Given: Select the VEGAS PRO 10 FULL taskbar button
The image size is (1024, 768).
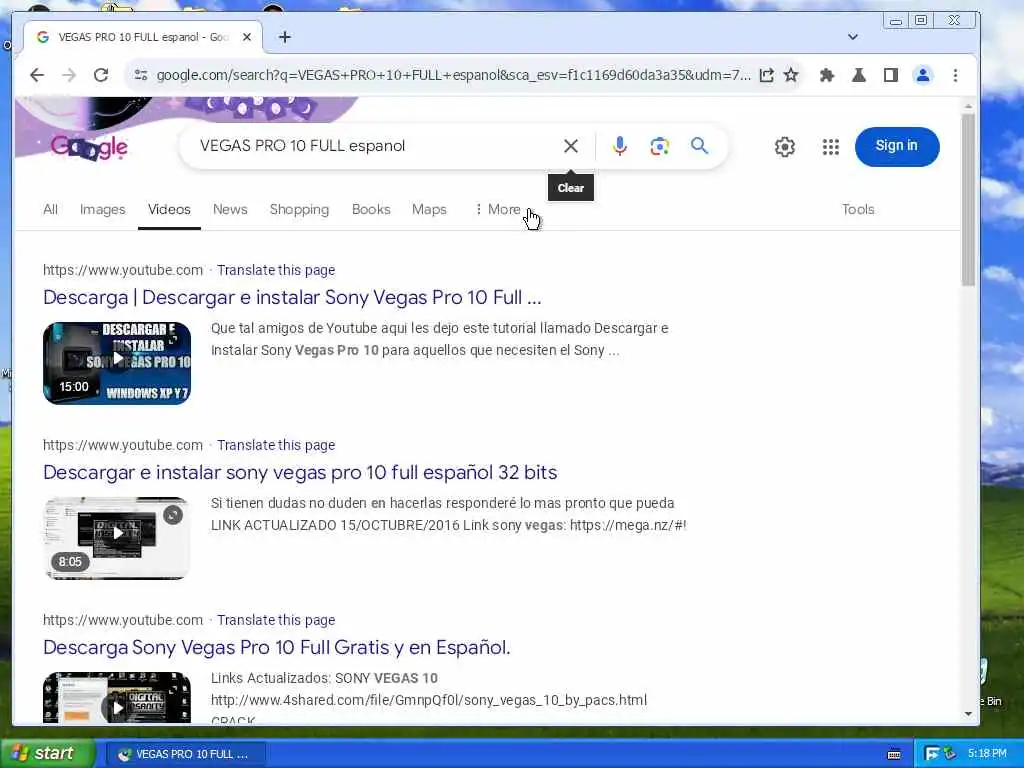Looking at the screenshot, I should coord(185,754).
